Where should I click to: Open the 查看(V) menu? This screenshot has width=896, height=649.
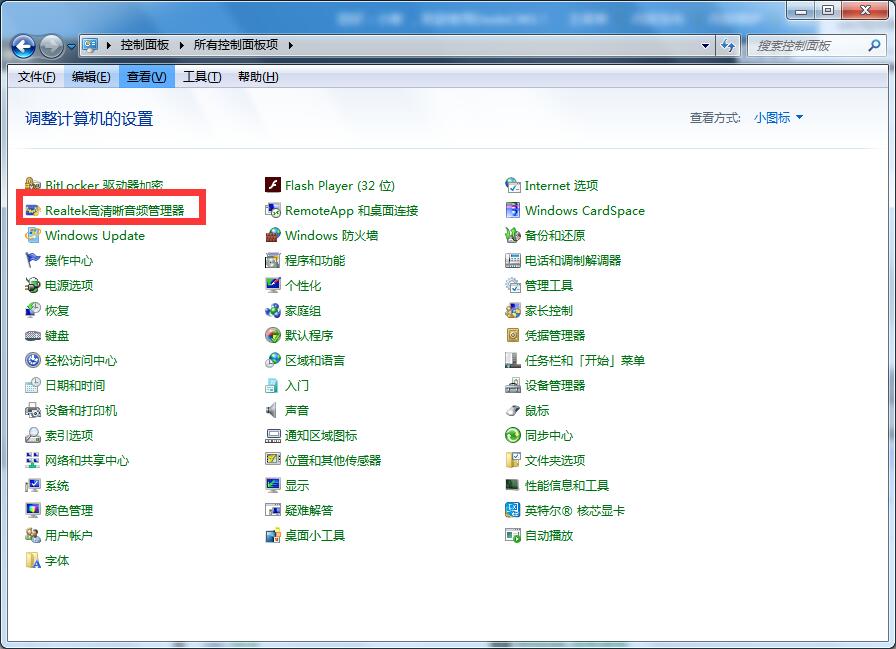click(x=146, y=77)
